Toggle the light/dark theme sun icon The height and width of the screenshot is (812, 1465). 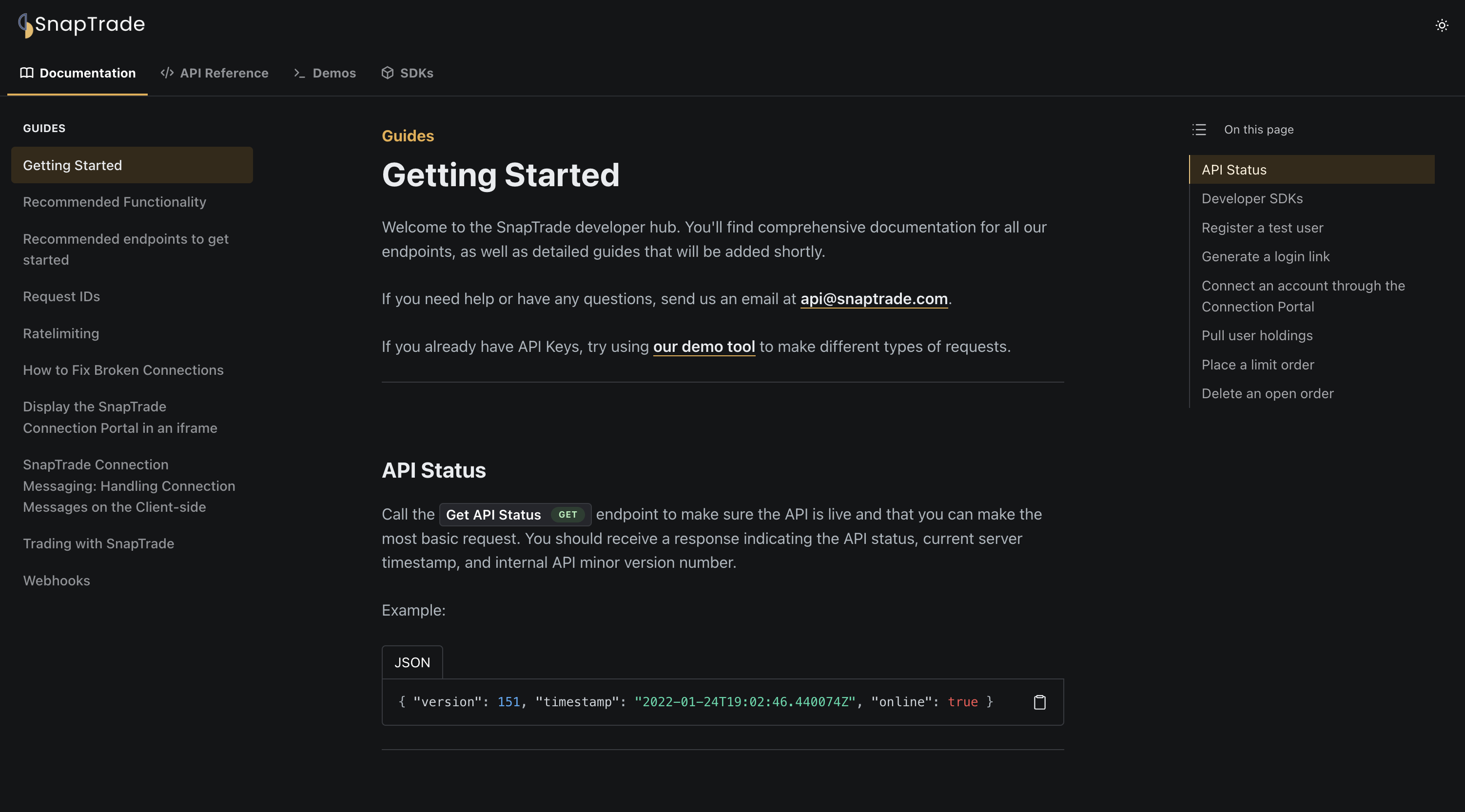pyautogui.click(x=1441, y=25)
